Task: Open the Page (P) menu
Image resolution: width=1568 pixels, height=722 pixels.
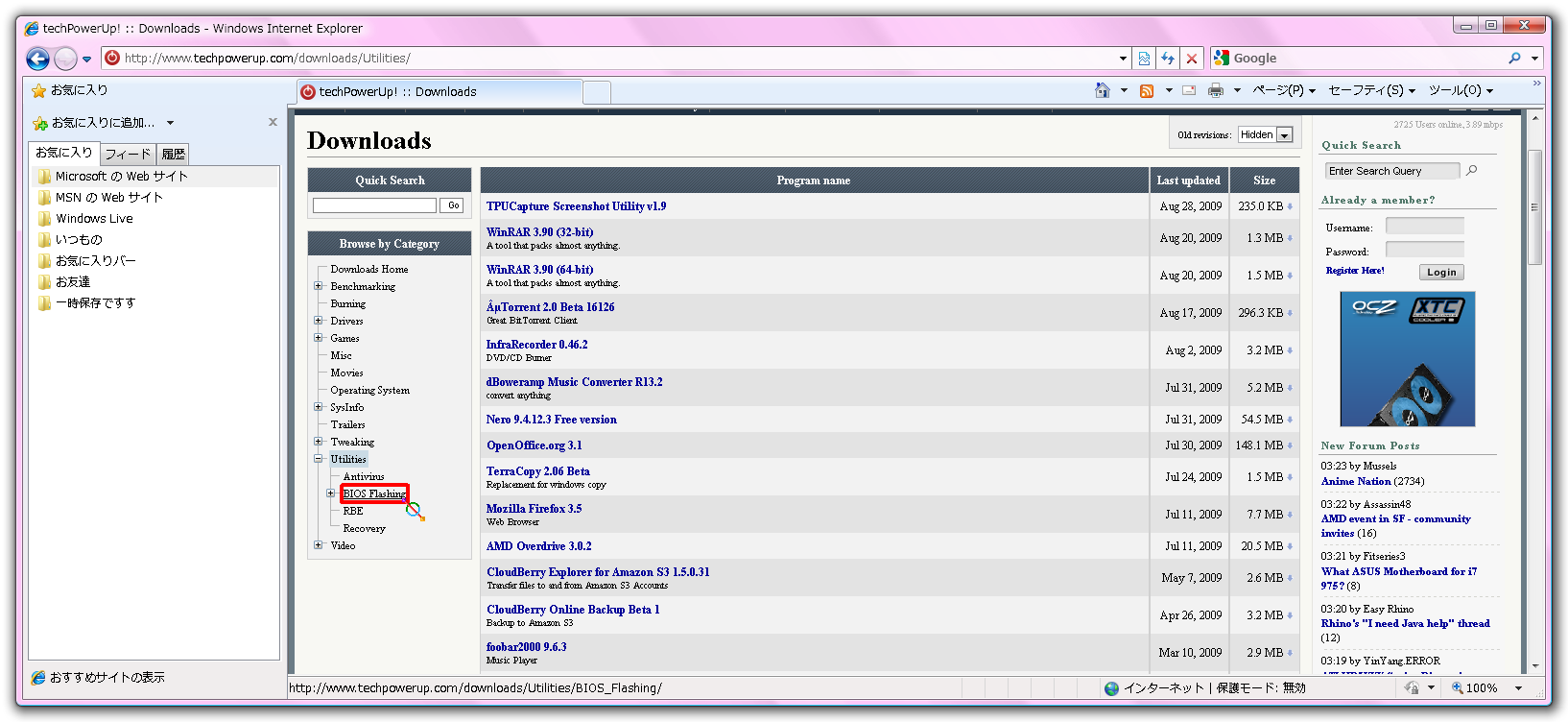Action: coord(1284,90)
